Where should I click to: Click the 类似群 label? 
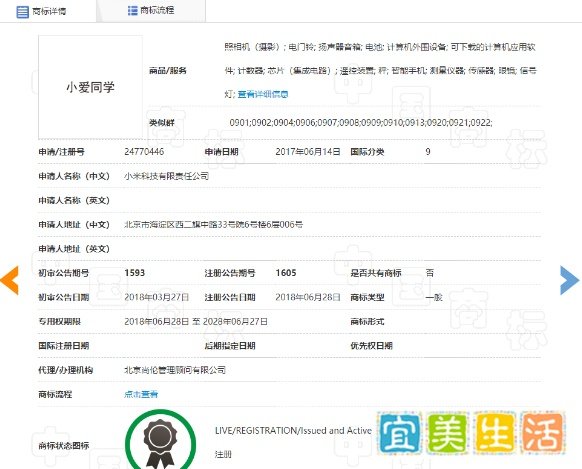pyautogui.click(x=161, y=122)
